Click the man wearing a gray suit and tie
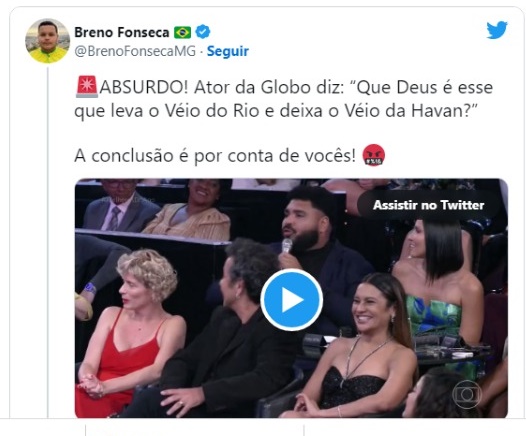Viewport: 526px width, 436px height. point(117,206)
